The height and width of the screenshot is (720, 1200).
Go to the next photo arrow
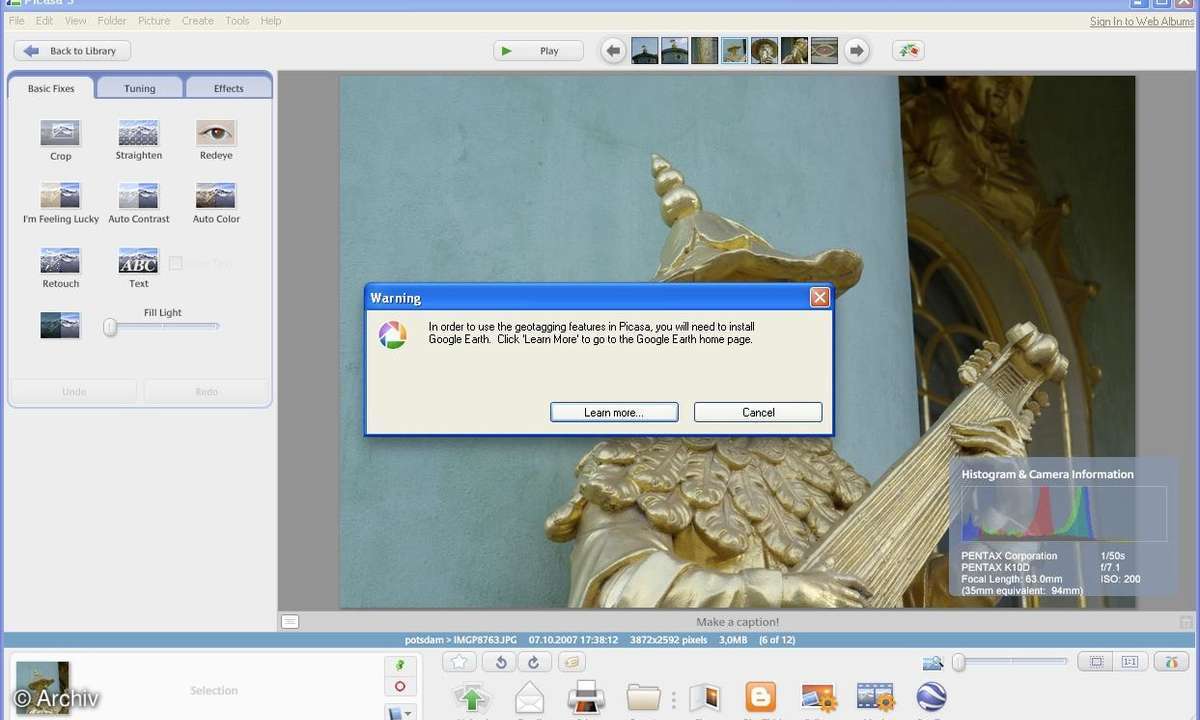(856, 50)
